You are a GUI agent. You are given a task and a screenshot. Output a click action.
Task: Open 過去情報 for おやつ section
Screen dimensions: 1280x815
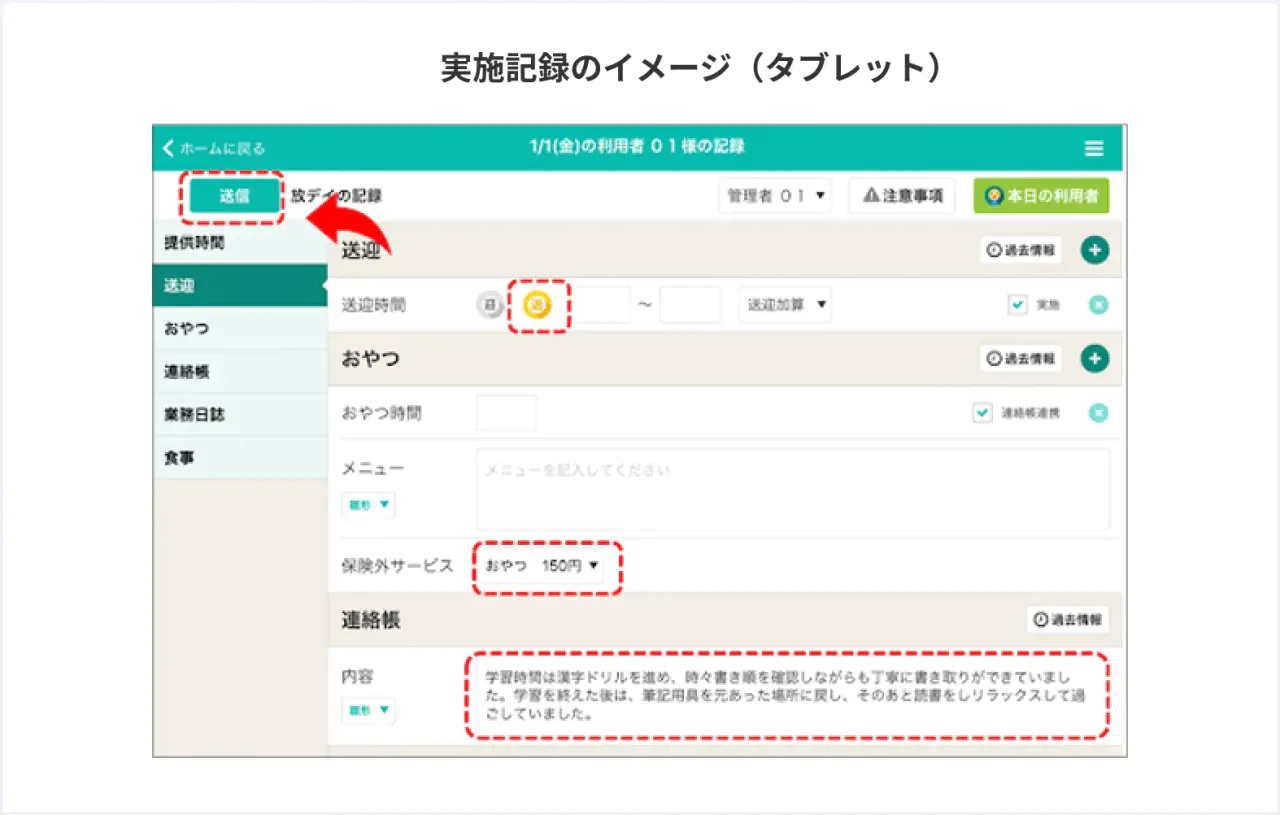tap(1021, 358)
